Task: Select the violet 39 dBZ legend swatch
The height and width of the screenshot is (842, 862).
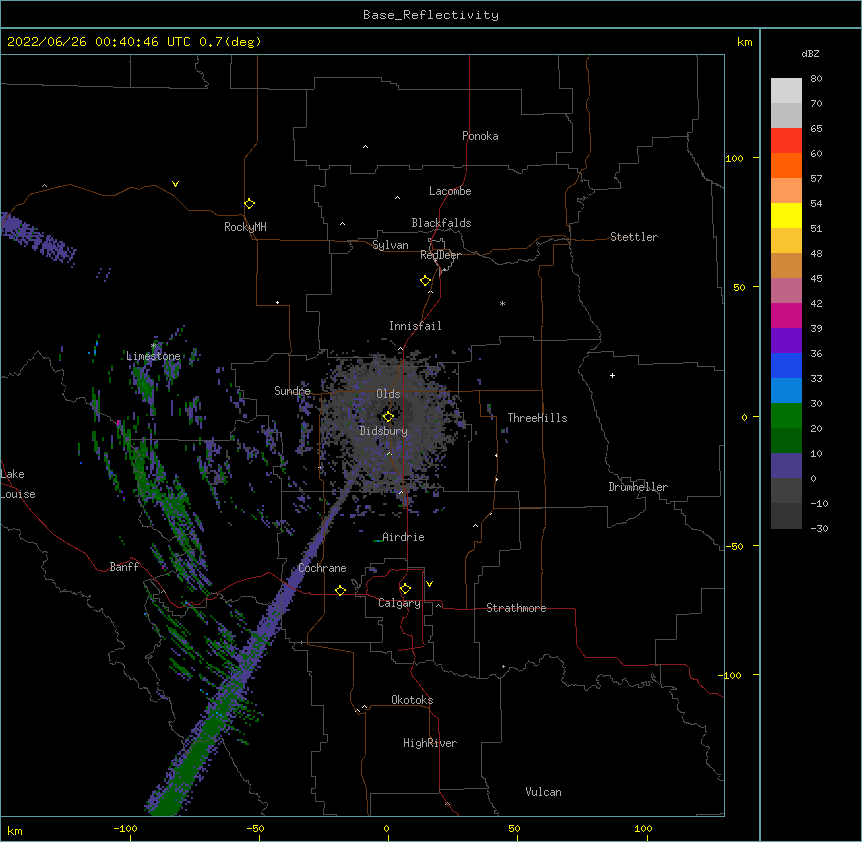Action: [786, 341]
